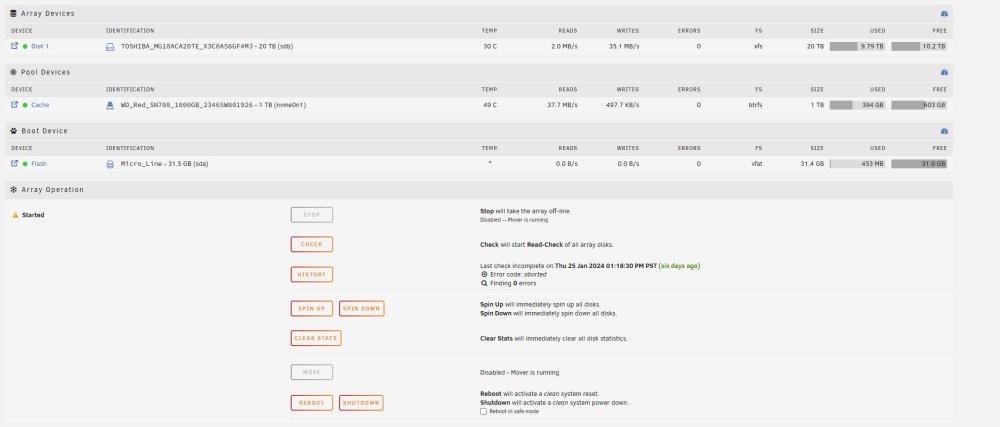Viewport: 1000px width, 427px height.
Task: Open the Flash device link
Action: pos(39,164)
